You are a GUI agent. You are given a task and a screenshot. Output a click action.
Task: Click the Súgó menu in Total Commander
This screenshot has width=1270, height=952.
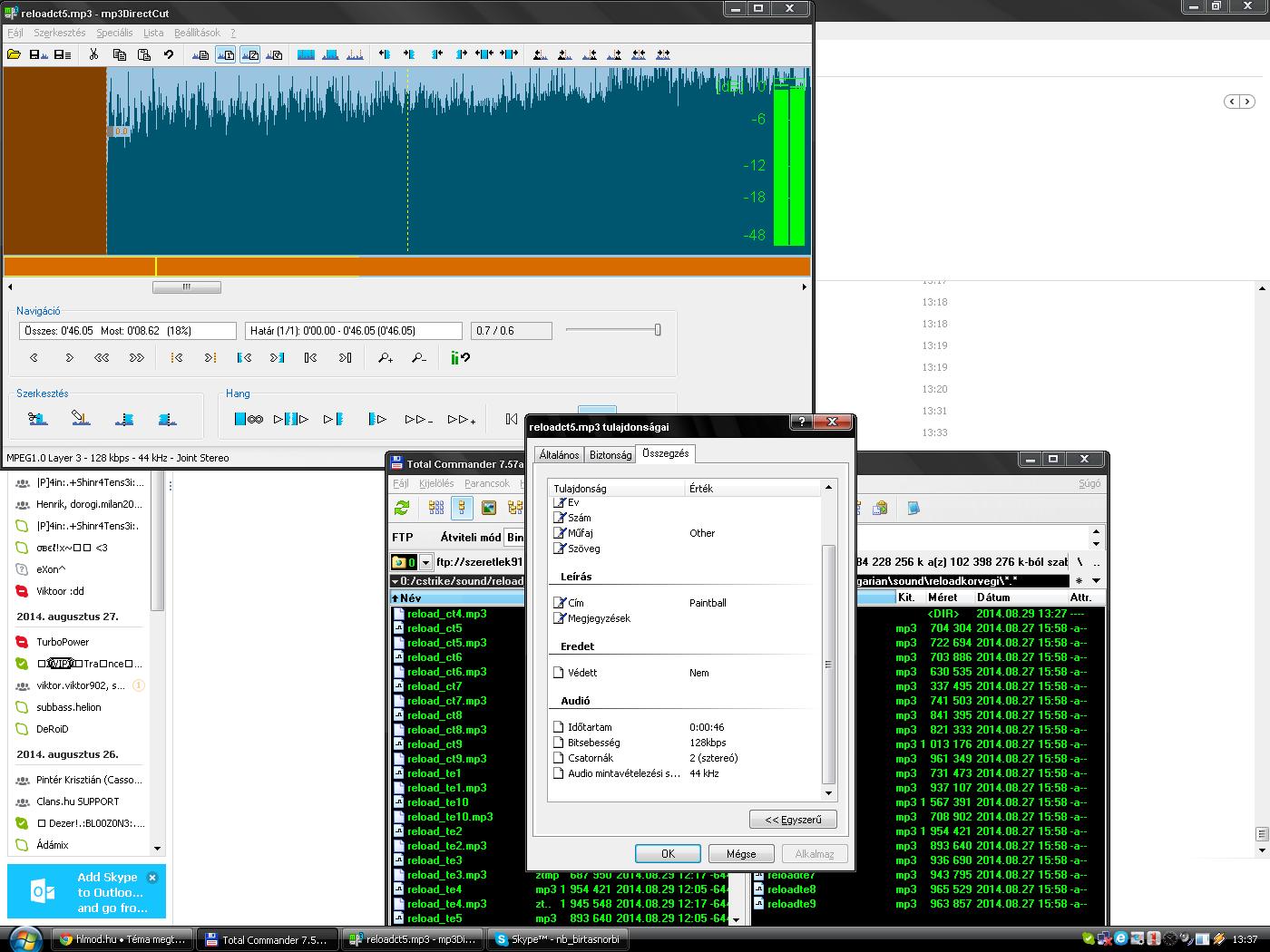click(1089, 483)
